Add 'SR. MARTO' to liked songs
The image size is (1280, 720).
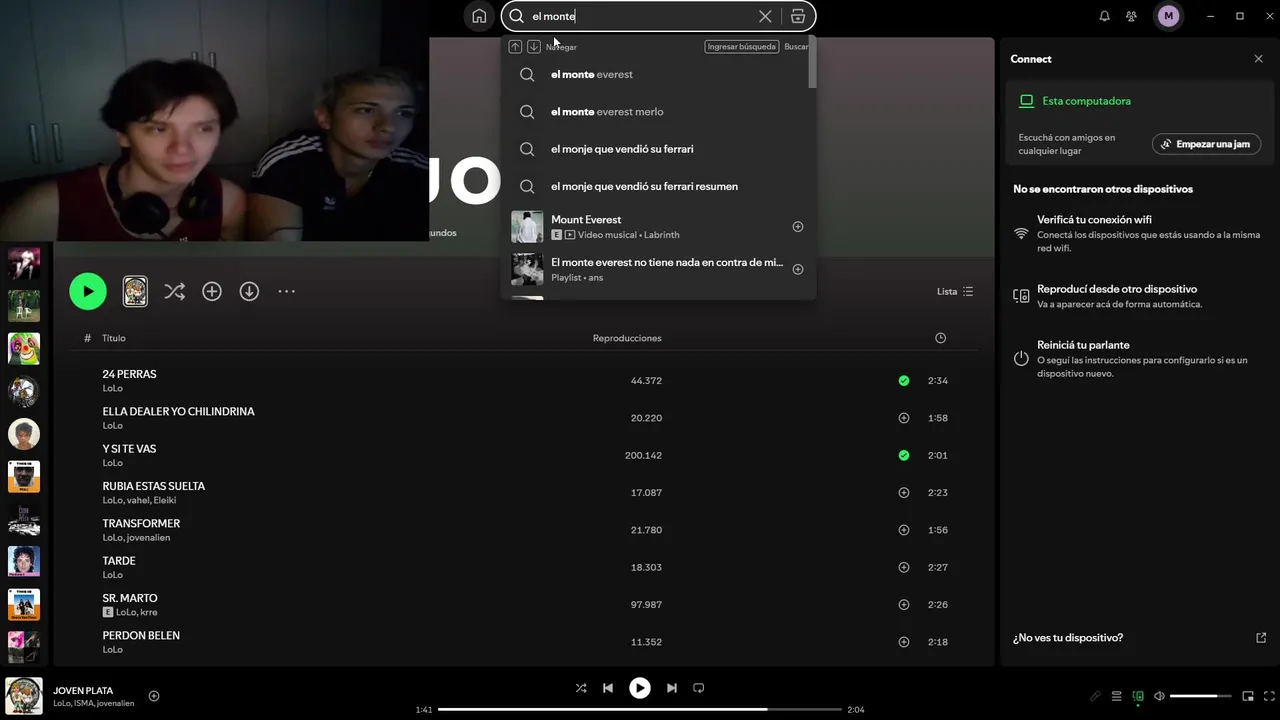tap(904, 605)
